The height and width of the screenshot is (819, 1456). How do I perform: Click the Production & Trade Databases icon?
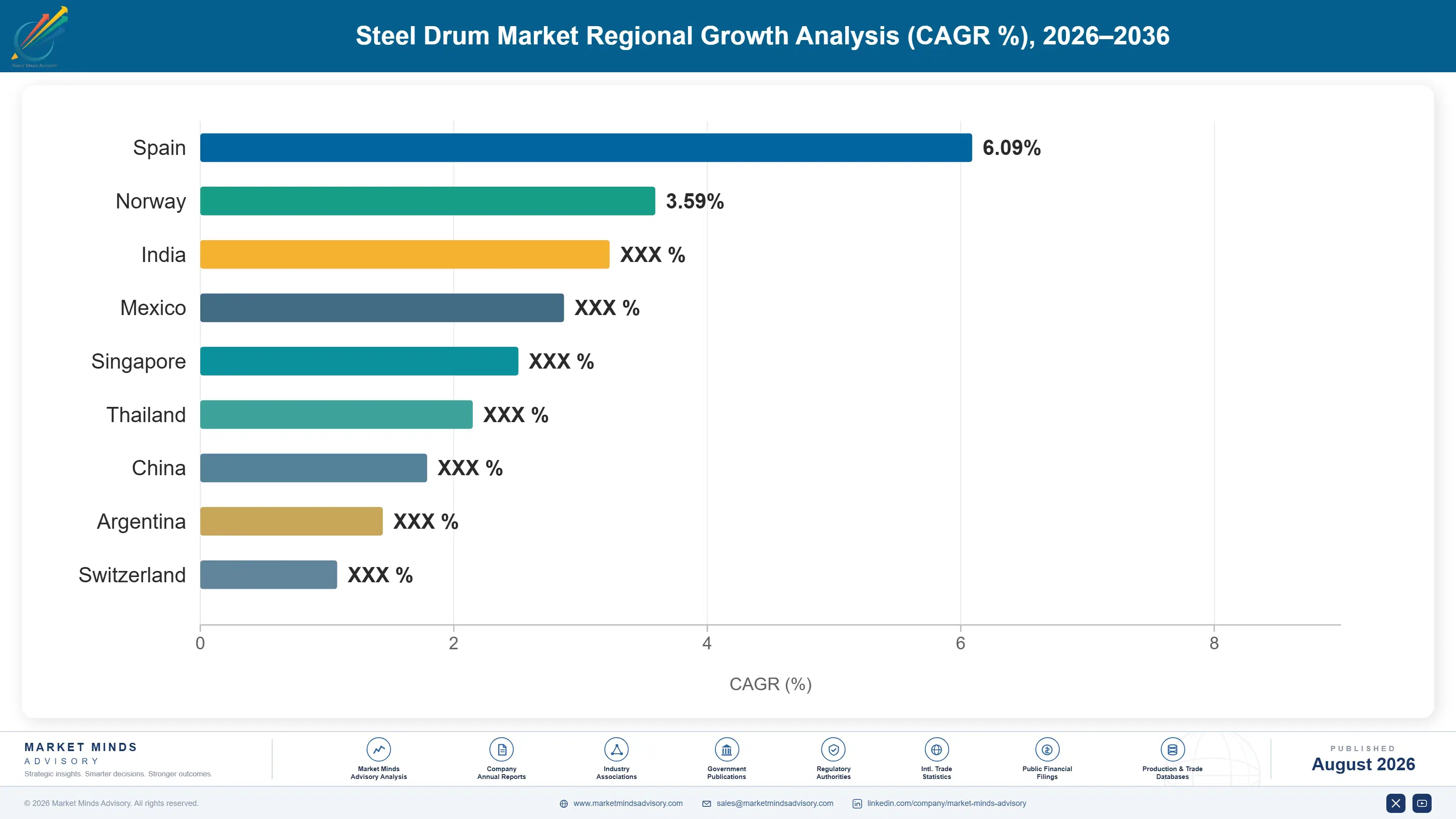tap(1172, 749)
